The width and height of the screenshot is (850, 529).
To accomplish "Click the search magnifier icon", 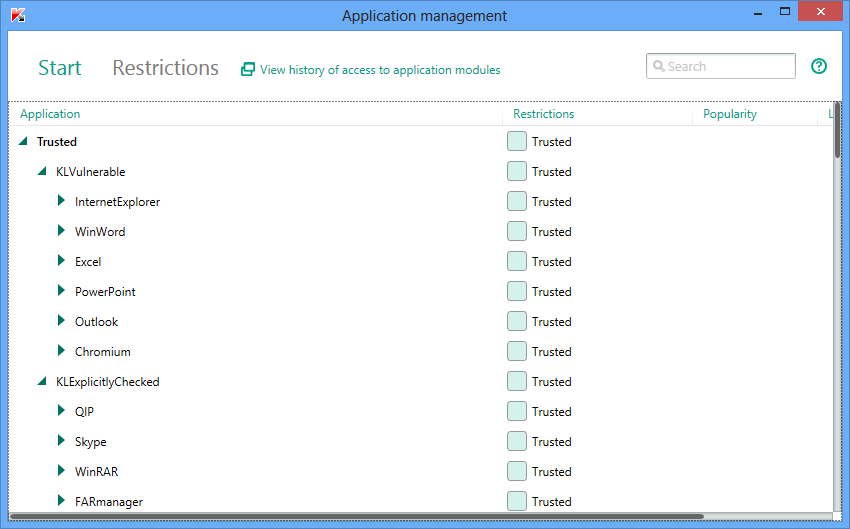I will pos(659,66).
